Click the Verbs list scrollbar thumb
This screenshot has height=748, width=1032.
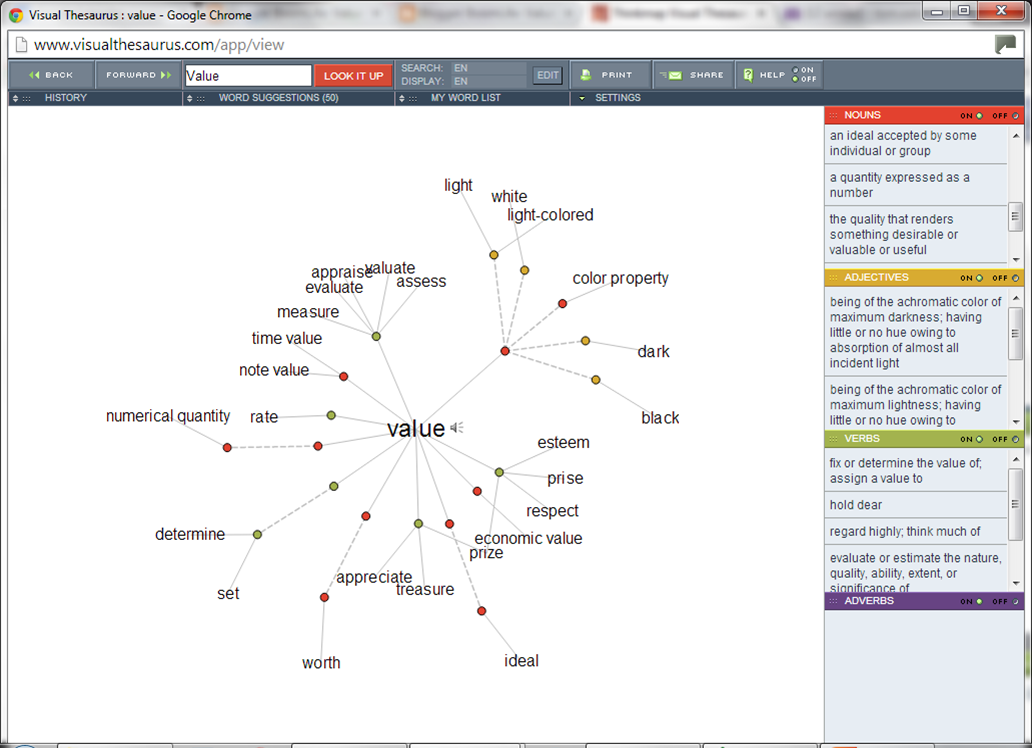1016,504
